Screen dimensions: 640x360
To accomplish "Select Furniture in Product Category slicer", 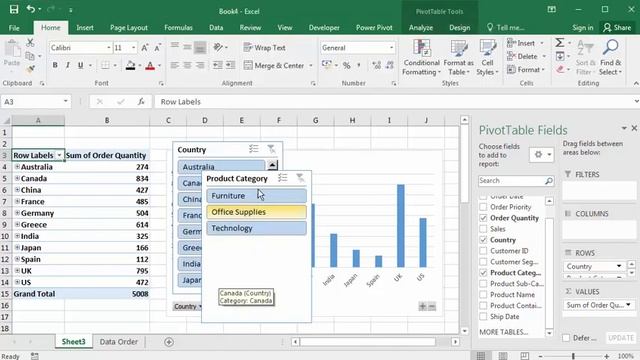I will pyautogui.click(x=256, y=196).
